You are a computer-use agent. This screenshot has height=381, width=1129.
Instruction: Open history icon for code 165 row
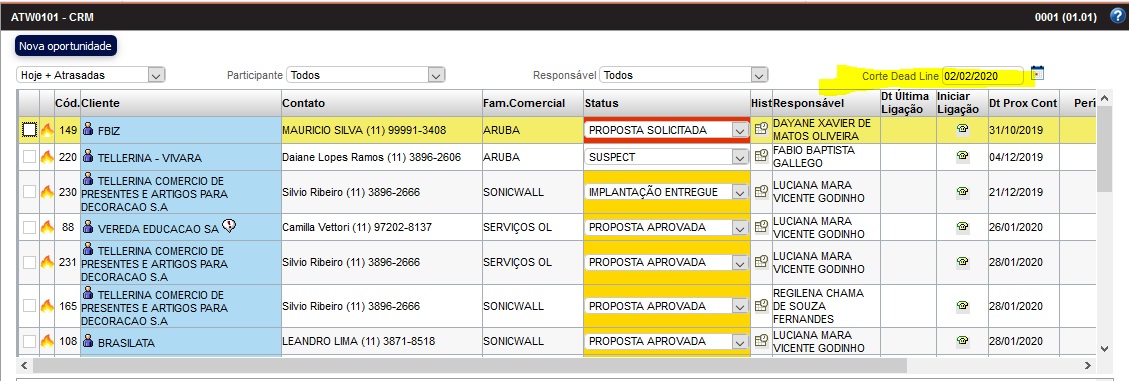coord(761,306)
